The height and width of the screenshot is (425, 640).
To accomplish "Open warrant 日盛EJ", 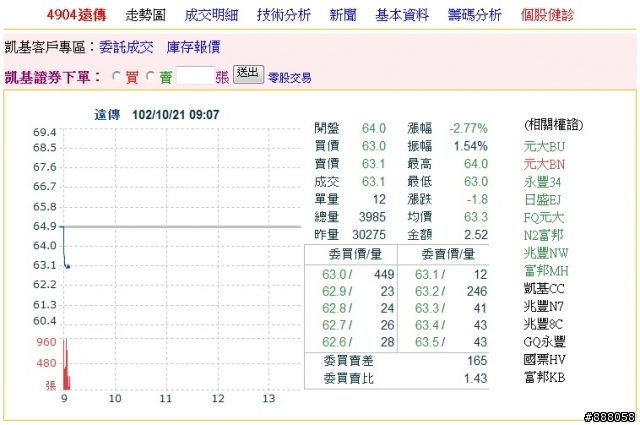I will tap(542, 200).
